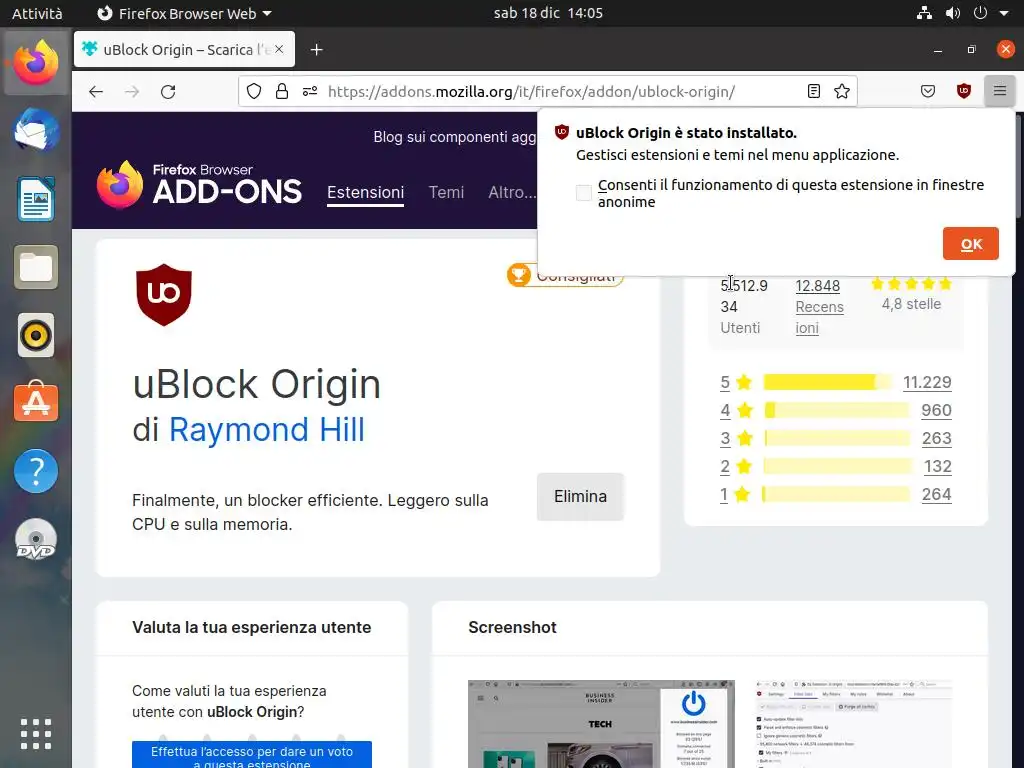Select the Estensioni navigation tab
Screen dimensions: 1024x768
click(x=366, y=192)
